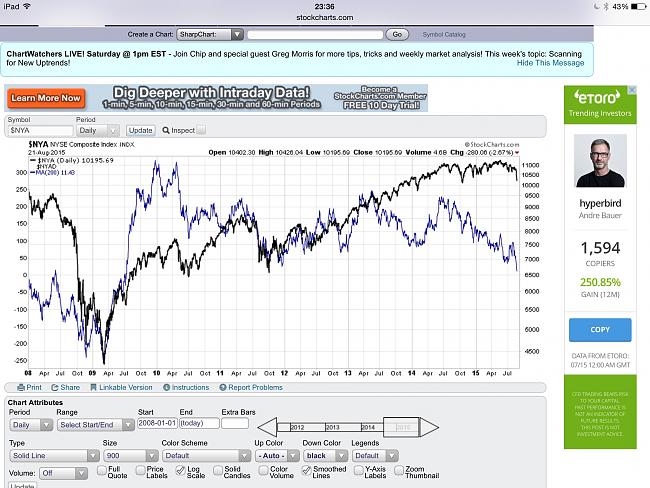Toggle the Smoothed Lines checkbox
This screenshot has height=488, width=650.
click(307, 470)
